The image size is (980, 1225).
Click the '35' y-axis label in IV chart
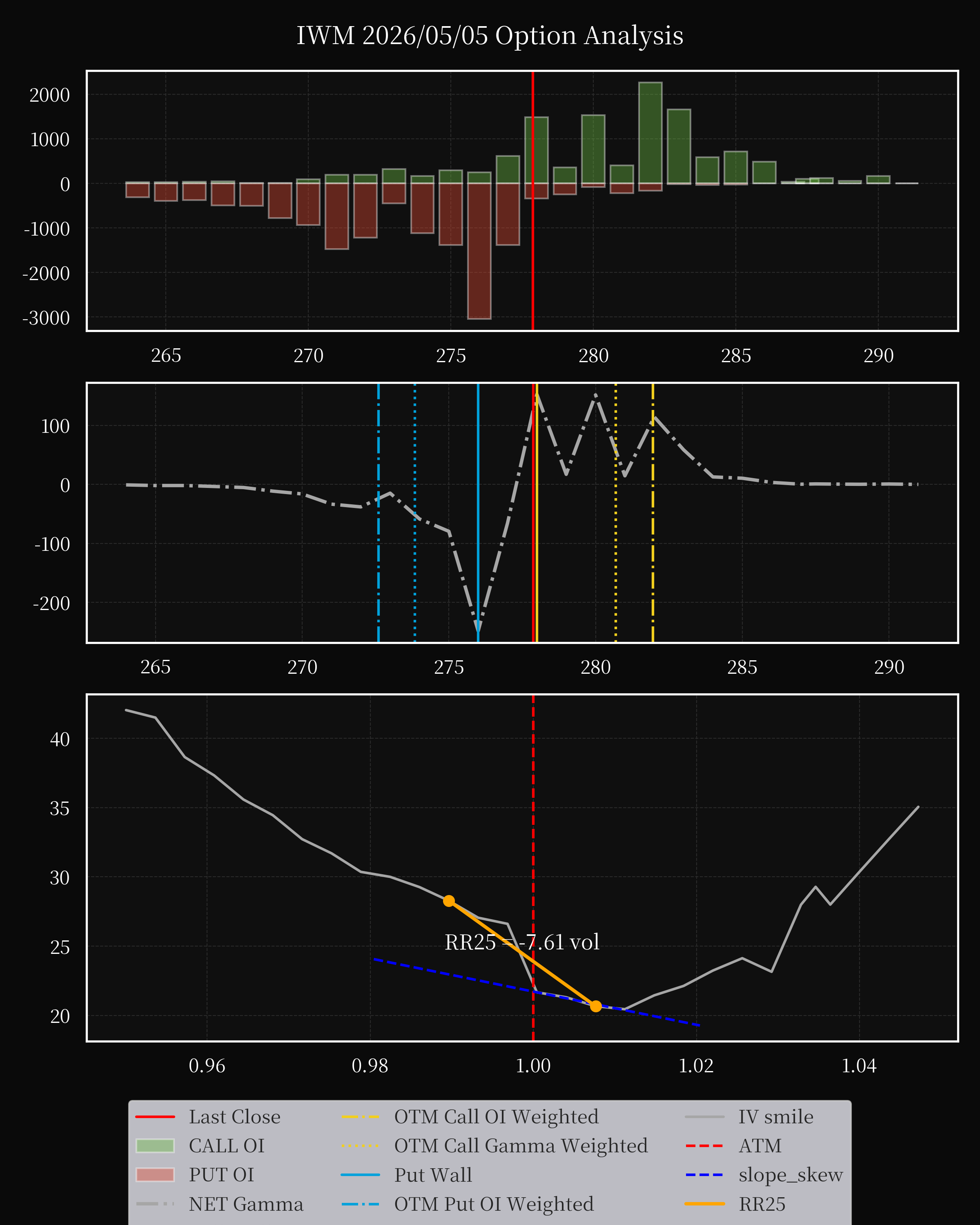tap(60, 808)
